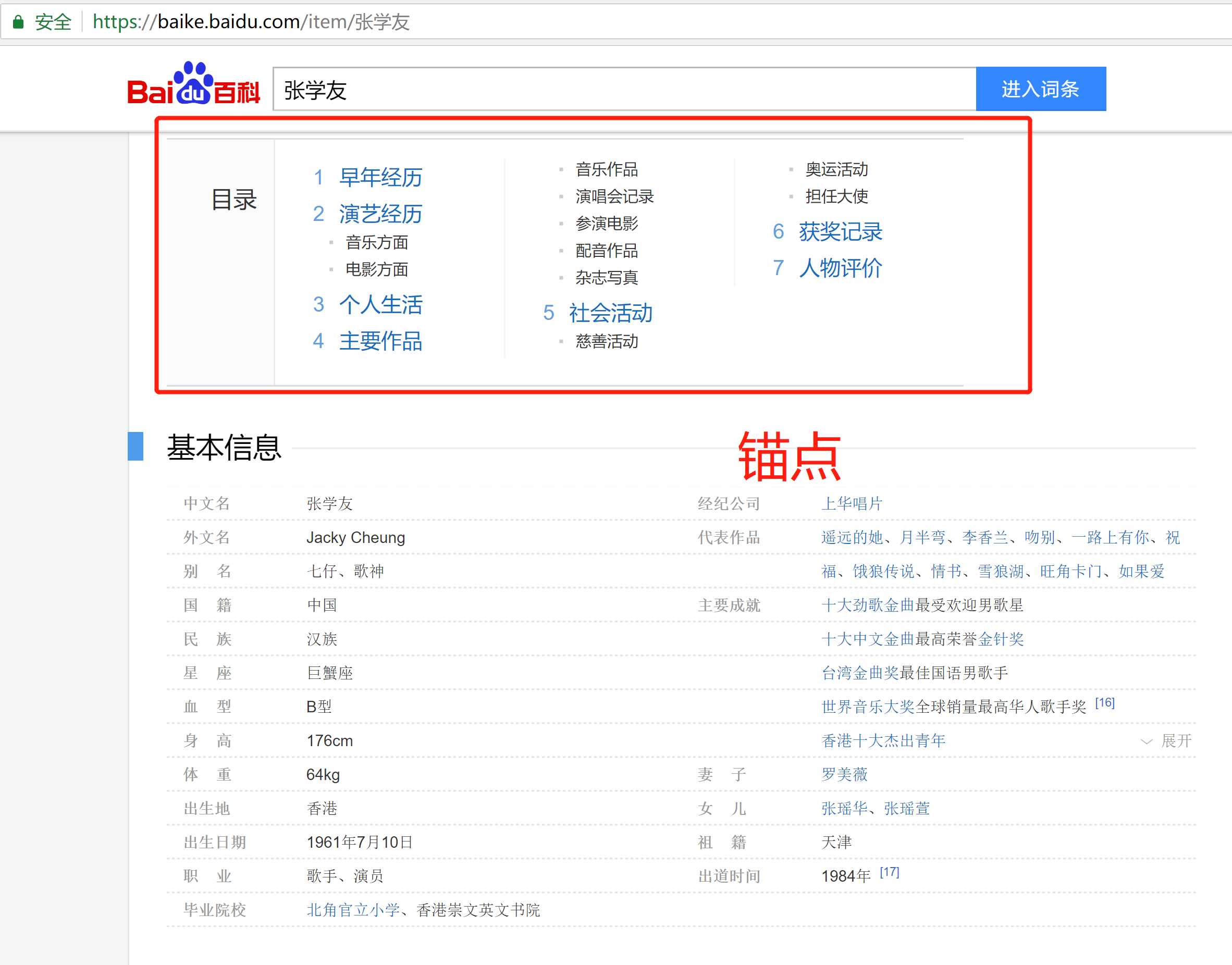This screenshot has width=1232, height=965.
Task: Open the 饿狼传说 song link
Action: coord(883,571)
